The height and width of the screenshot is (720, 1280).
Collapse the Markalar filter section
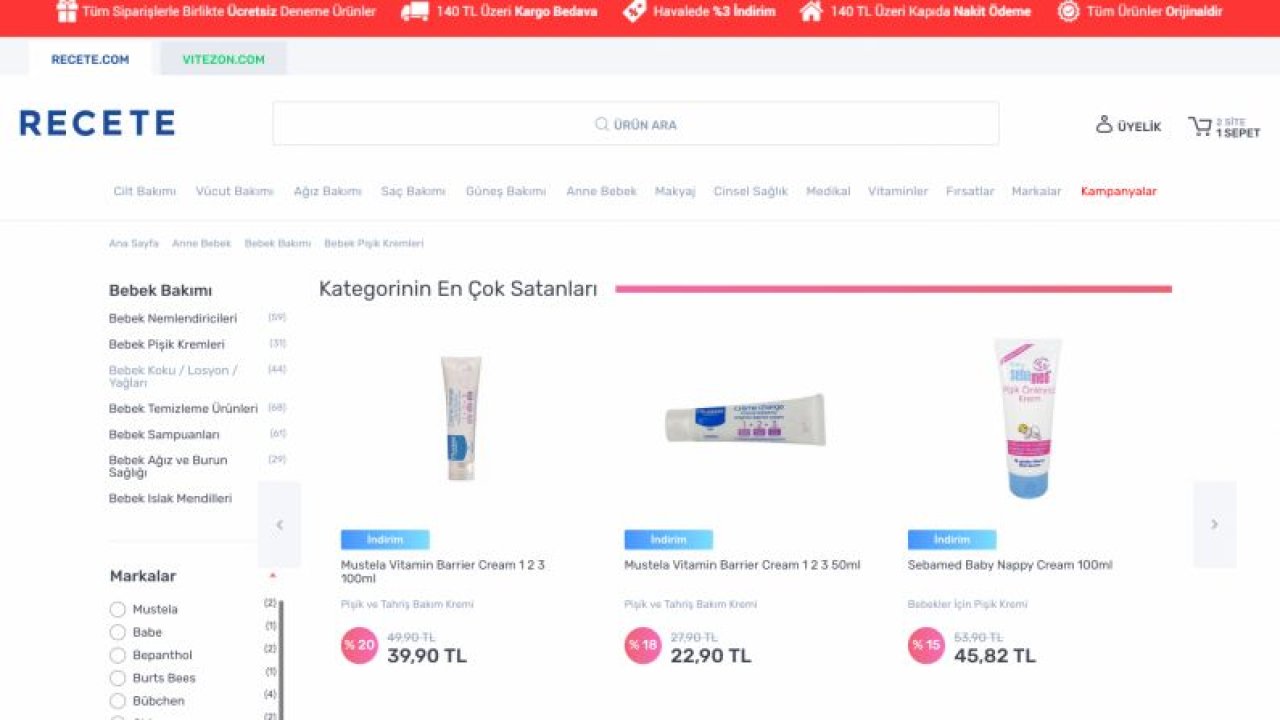tap(272, 576)
